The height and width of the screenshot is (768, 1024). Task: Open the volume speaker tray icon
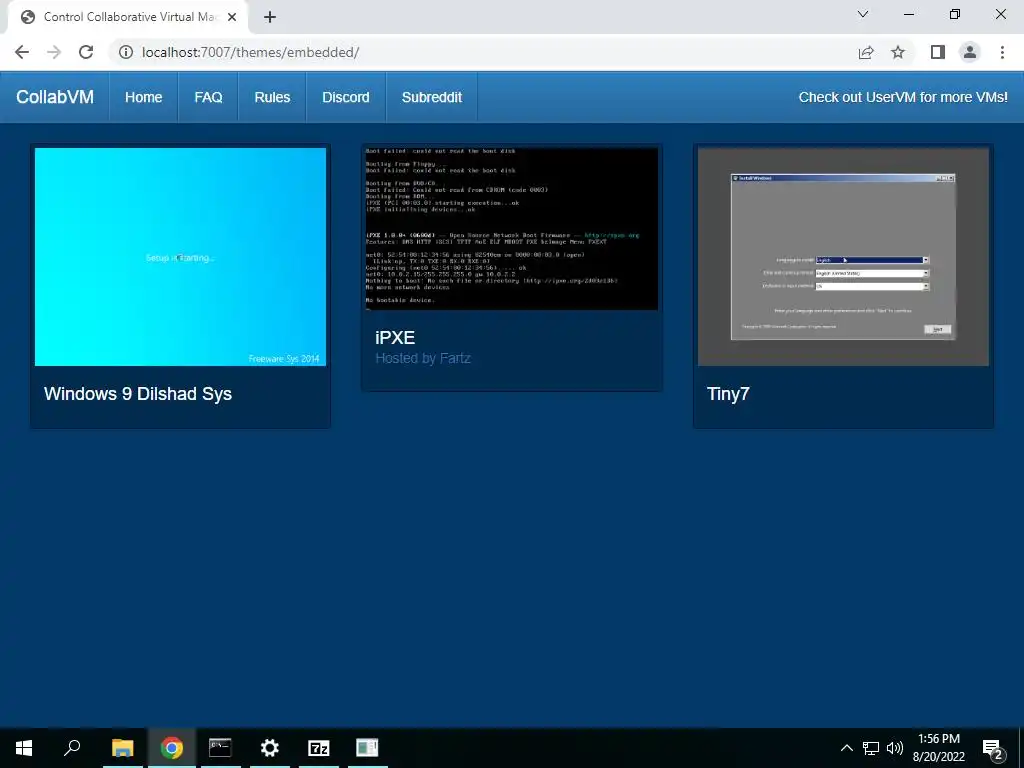(x=895, y=748)
